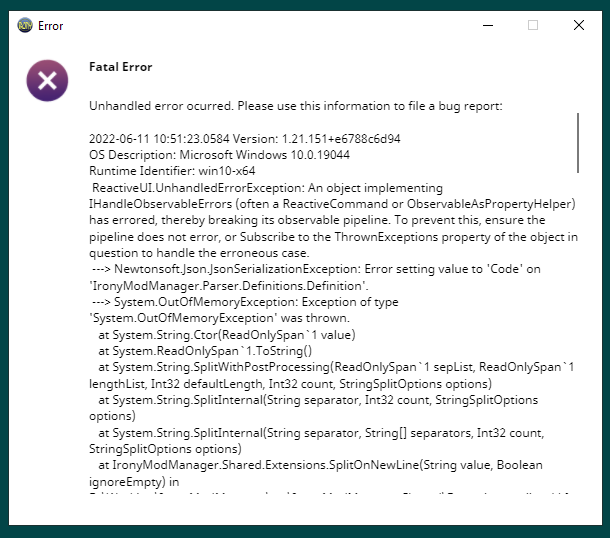The height and width of the screenshot is (538, 610).
Task: Click the error text vertical scrollbar thumb
Action: coord(578,143)
